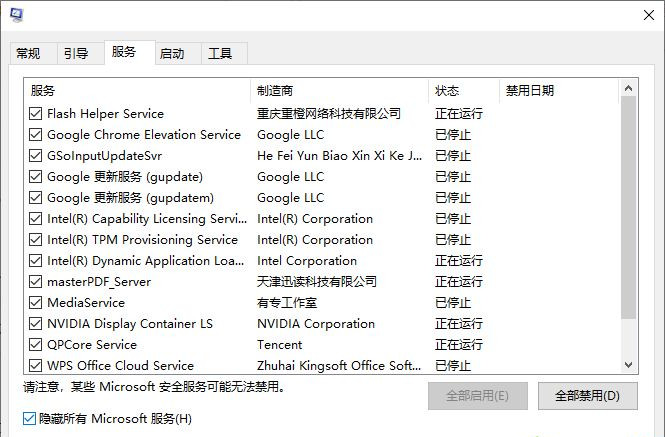Click the 全部禁用(D) button
Image resolution: width=665 pixels, height=437 pixels.
click(x=588, y=395)
